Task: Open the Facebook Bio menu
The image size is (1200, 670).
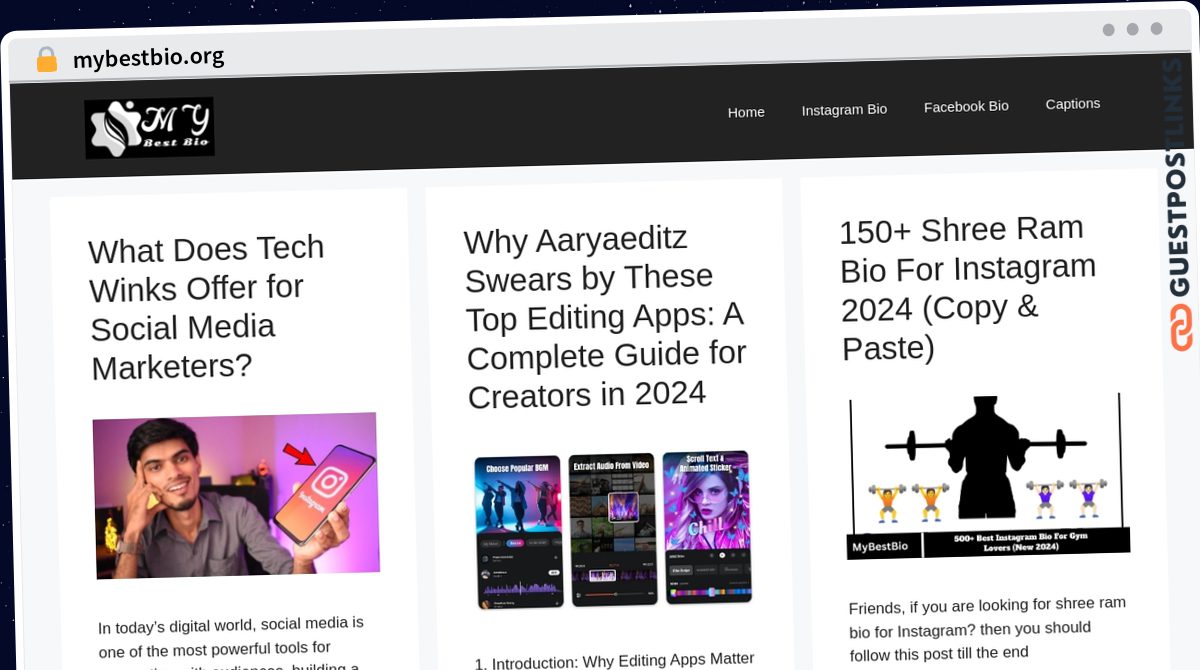Action: [966, 106]
